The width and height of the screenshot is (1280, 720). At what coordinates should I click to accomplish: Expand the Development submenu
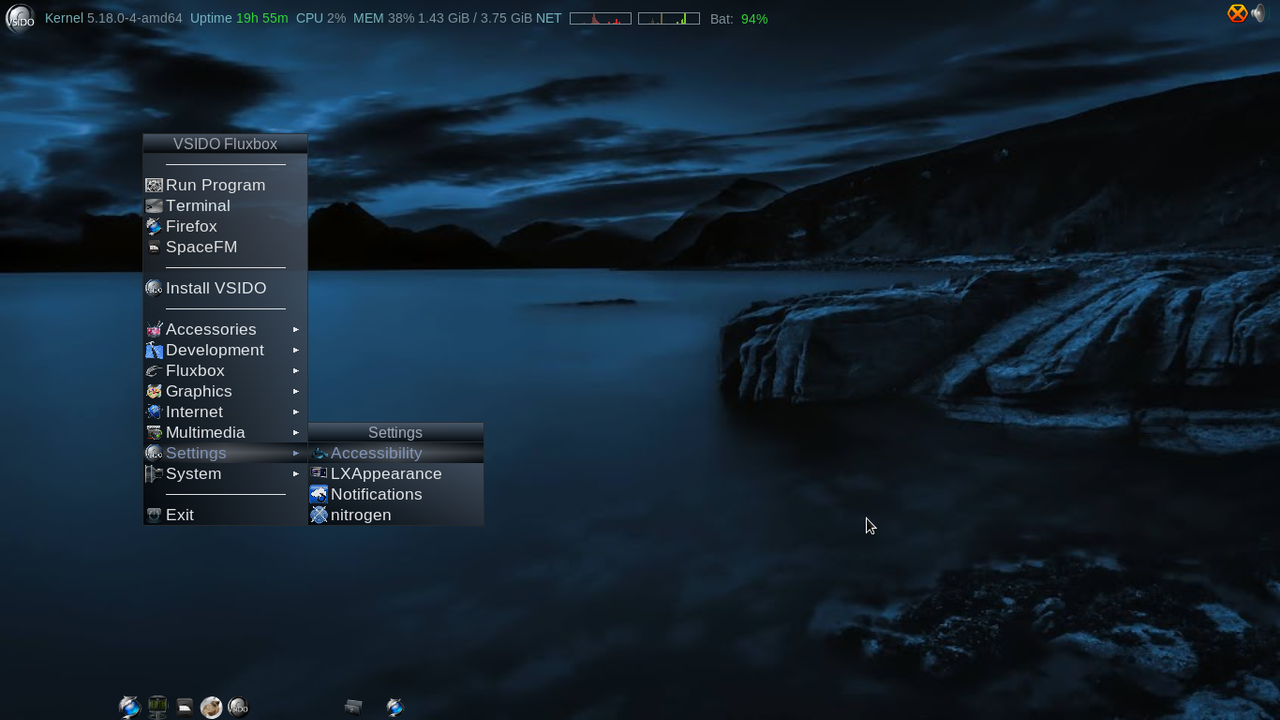click(x=225, y=350)
